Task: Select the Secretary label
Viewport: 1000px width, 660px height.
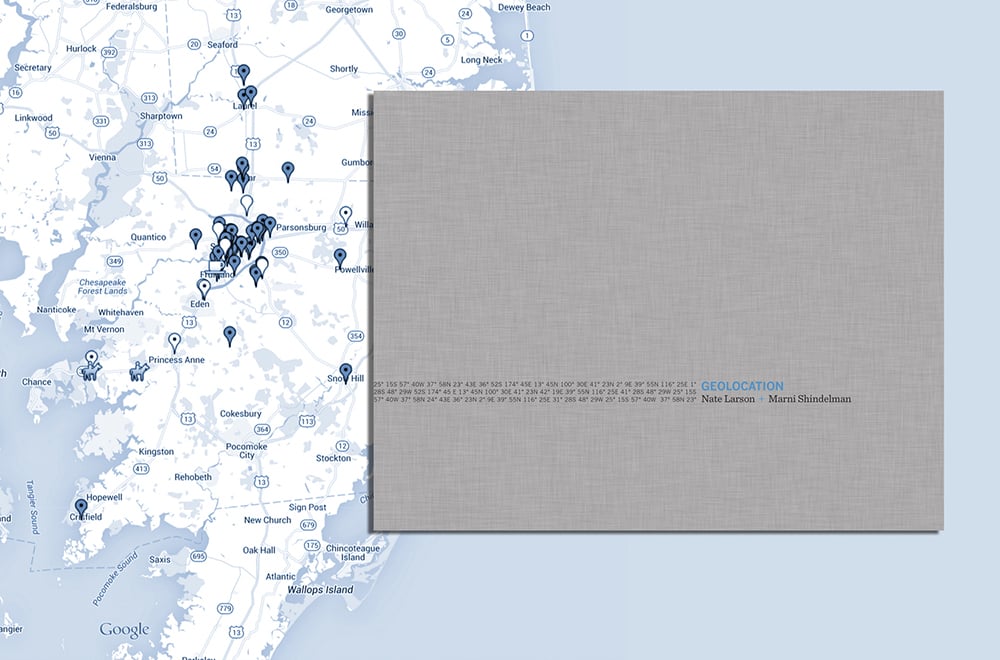Action: tap(33, 68)
